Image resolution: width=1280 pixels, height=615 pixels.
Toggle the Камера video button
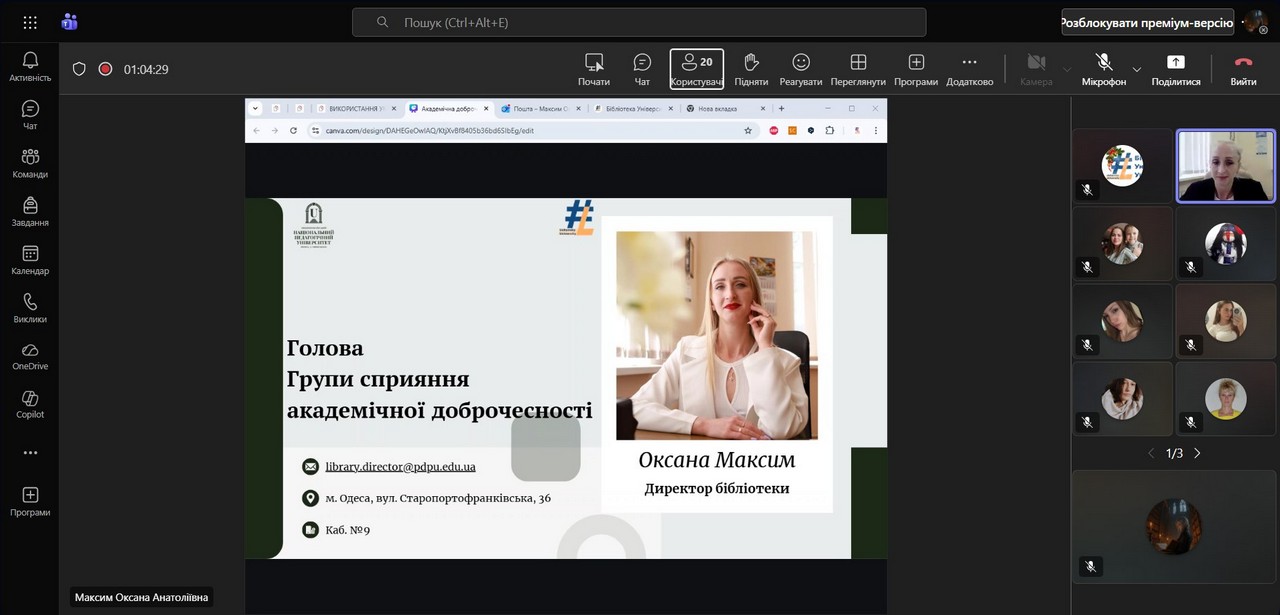(x=1036, y=69)
